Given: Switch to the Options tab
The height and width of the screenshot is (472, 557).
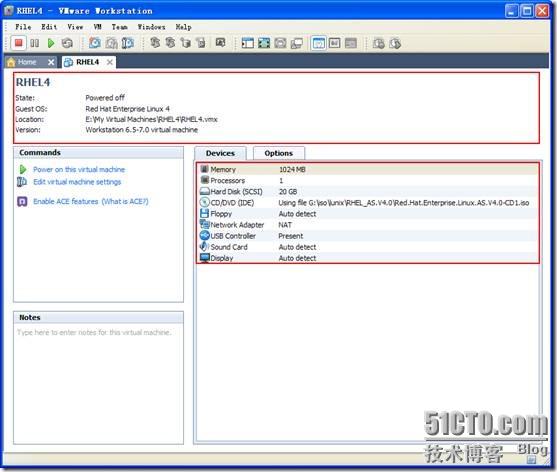Looking at the screenshot, I should coord(278,153).
